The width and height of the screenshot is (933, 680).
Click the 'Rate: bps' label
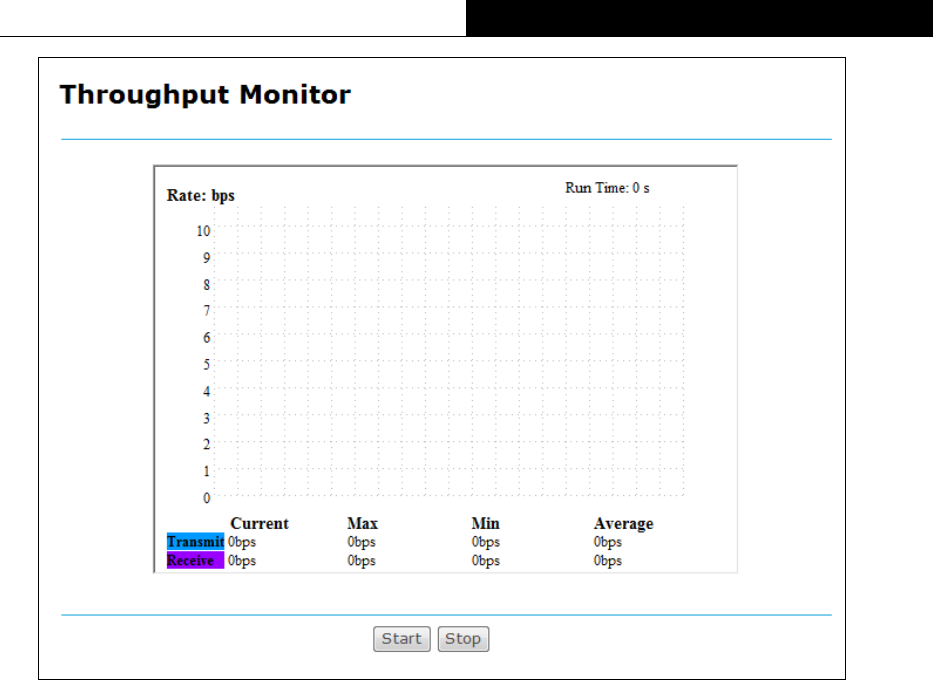coord(201,196)
